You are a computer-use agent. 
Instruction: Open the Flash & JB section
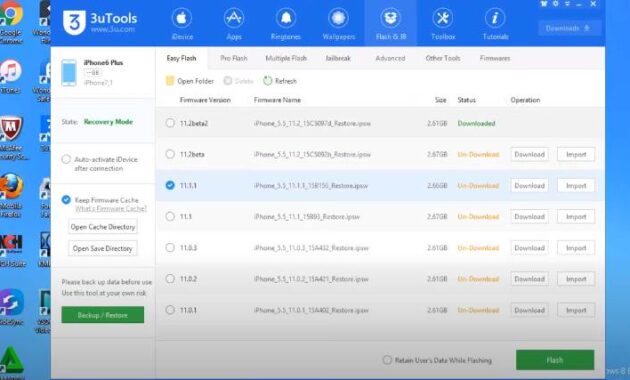coord(391,24)
